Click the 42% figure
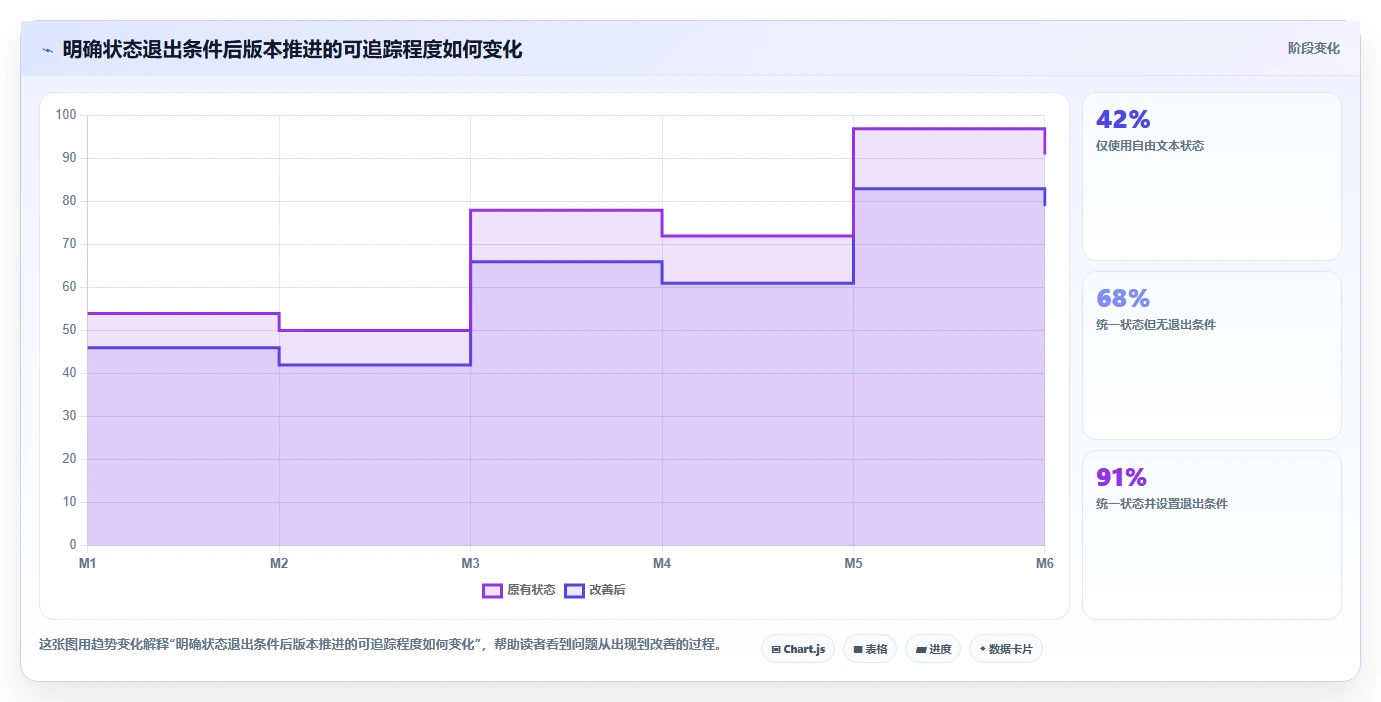The height and width of the screenshot is (702, 1381). (x=1123, y=120)
